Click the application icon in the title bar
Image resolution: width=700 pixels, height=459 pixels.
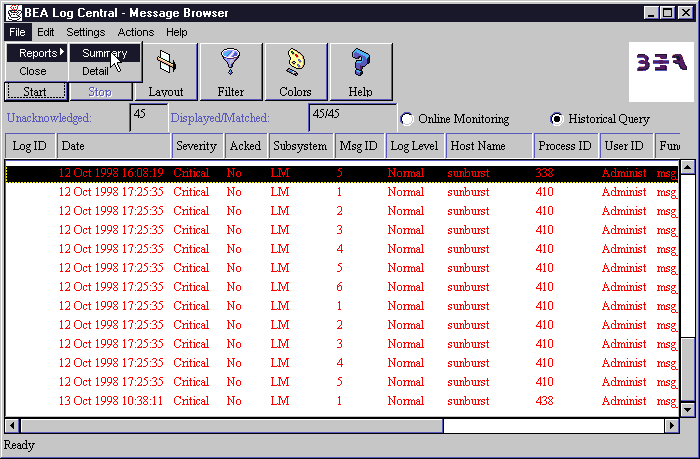click(x=14, y=13)
